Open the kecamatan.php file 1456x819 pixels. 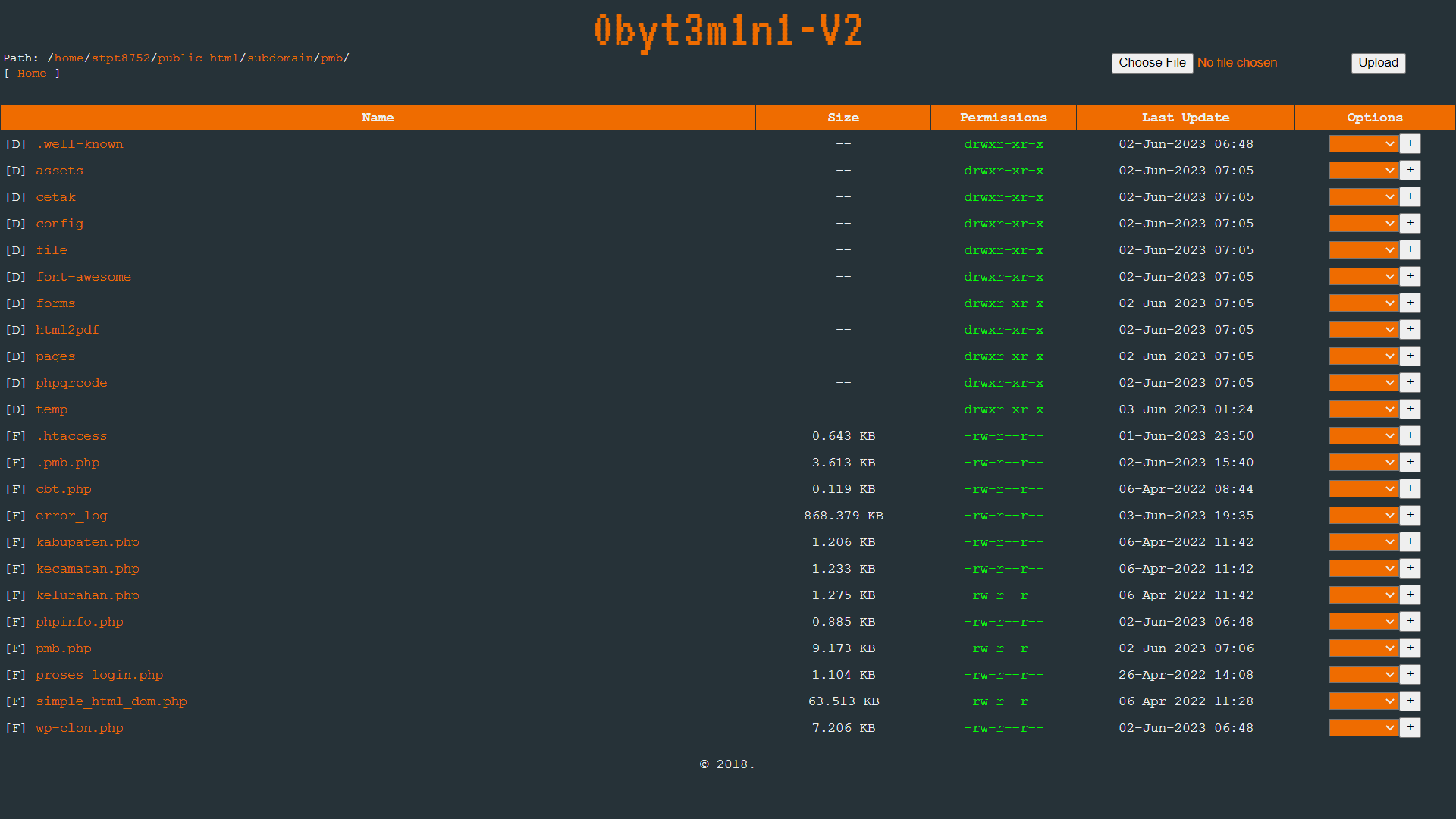pyautogui.click(x=87, y=569)
